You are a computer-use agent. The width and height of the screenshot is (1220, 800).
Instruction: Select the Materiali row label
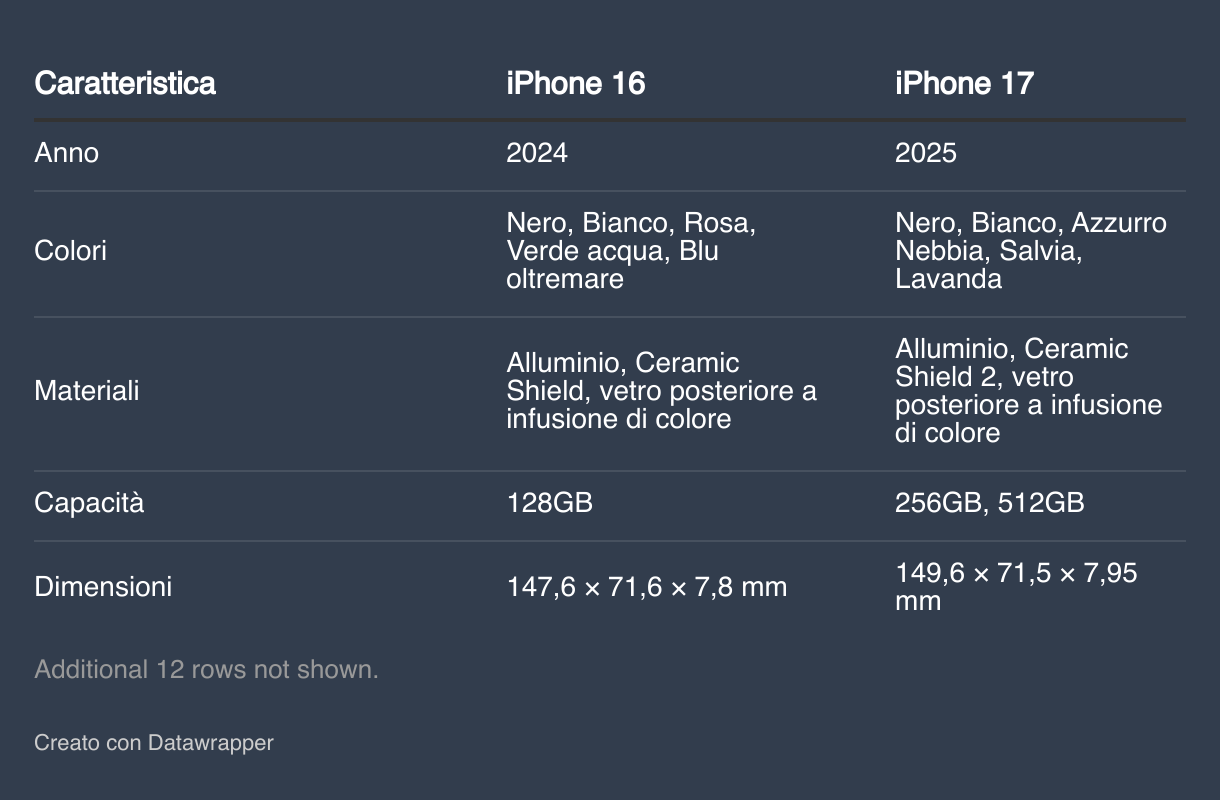point(87,391)
